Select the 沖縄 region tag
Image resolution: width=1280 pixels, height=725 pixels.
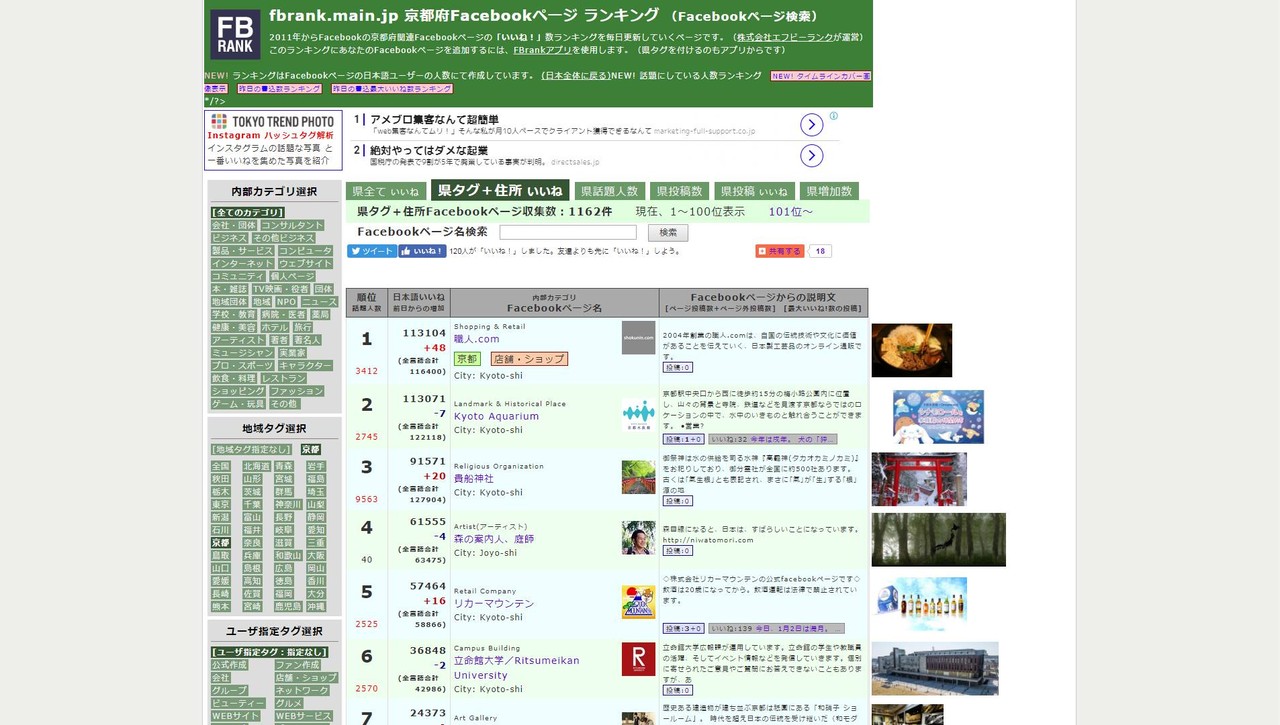coord(316,607)
